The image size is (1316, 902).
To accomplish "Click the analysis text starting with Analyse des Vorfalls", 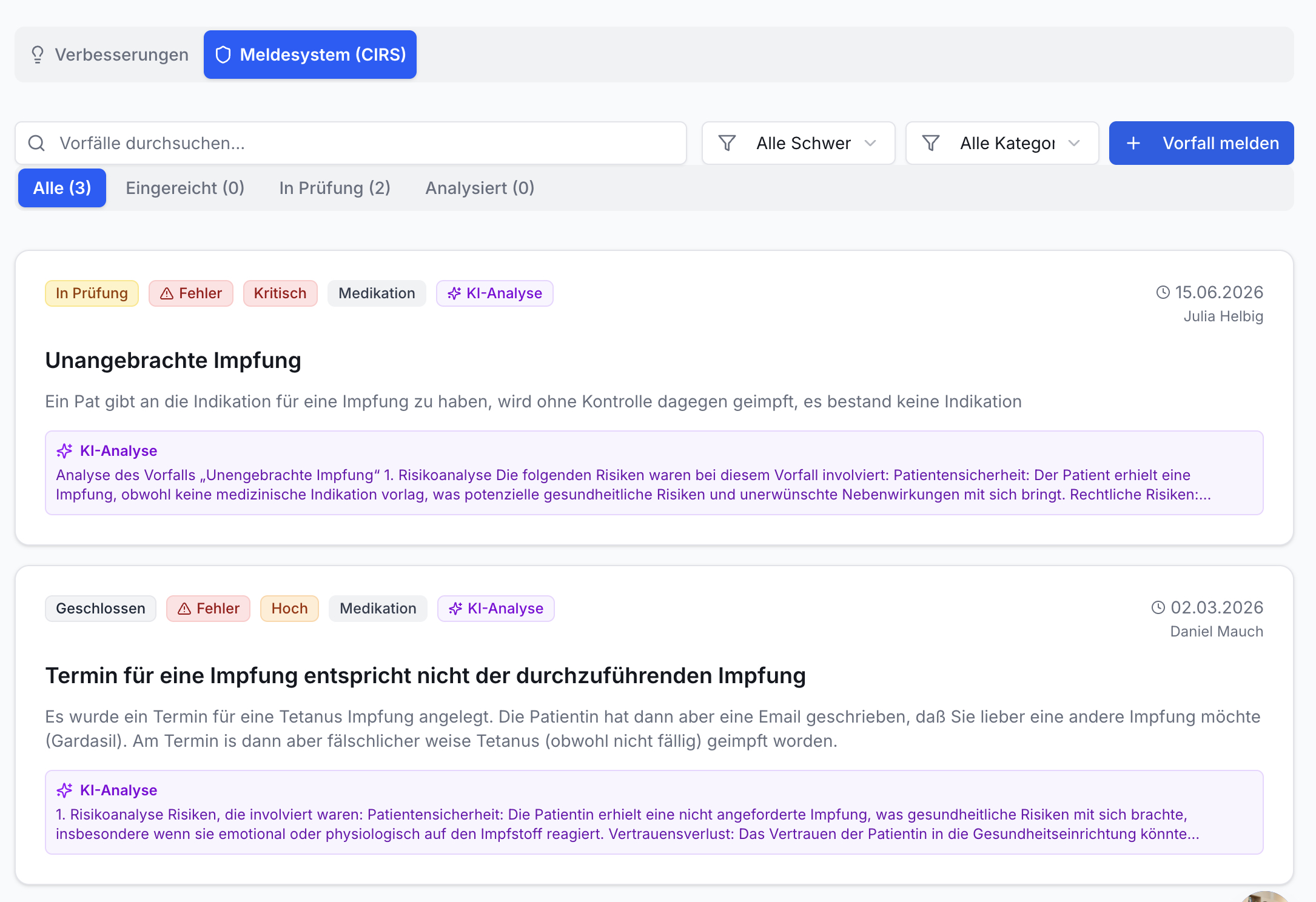I will (633, 485).
